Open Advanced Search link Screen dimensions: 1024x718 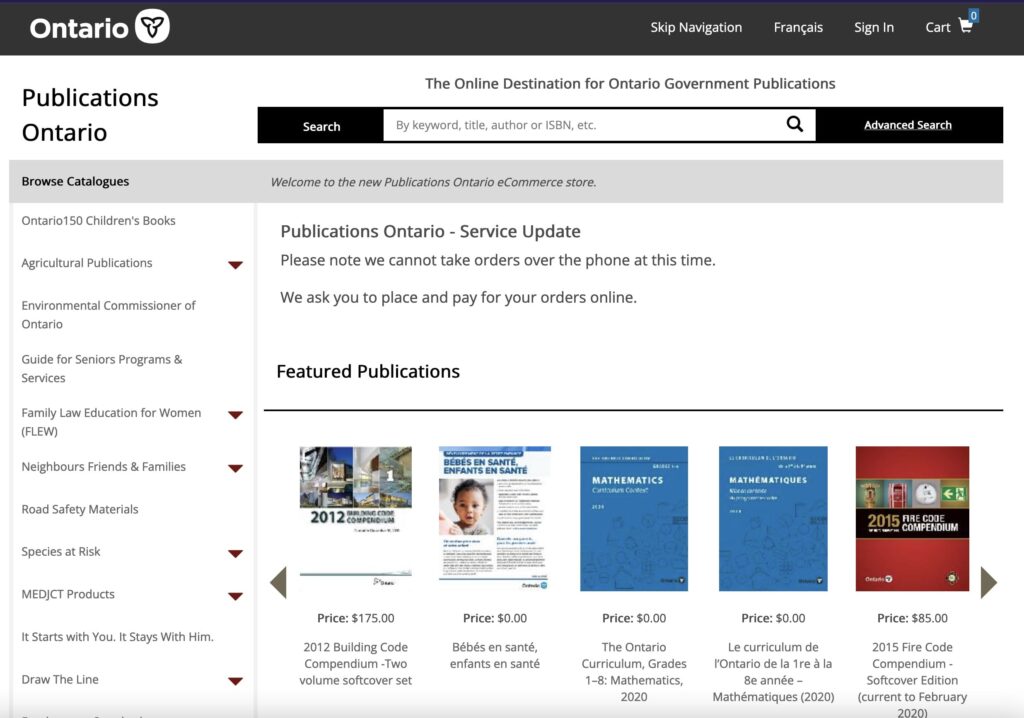(x=908, y=125)
